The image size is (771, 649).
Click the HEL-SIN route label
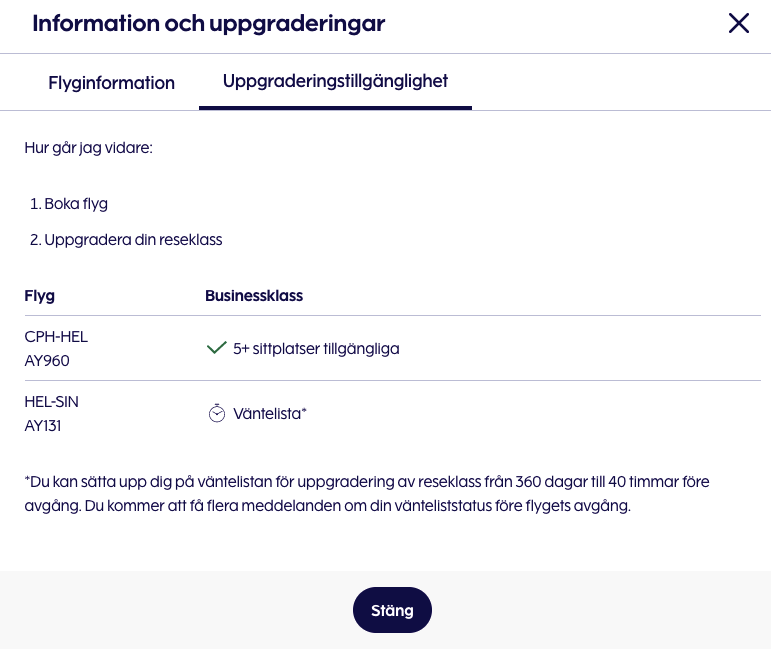pyautogui.click(x=51, y=402)
